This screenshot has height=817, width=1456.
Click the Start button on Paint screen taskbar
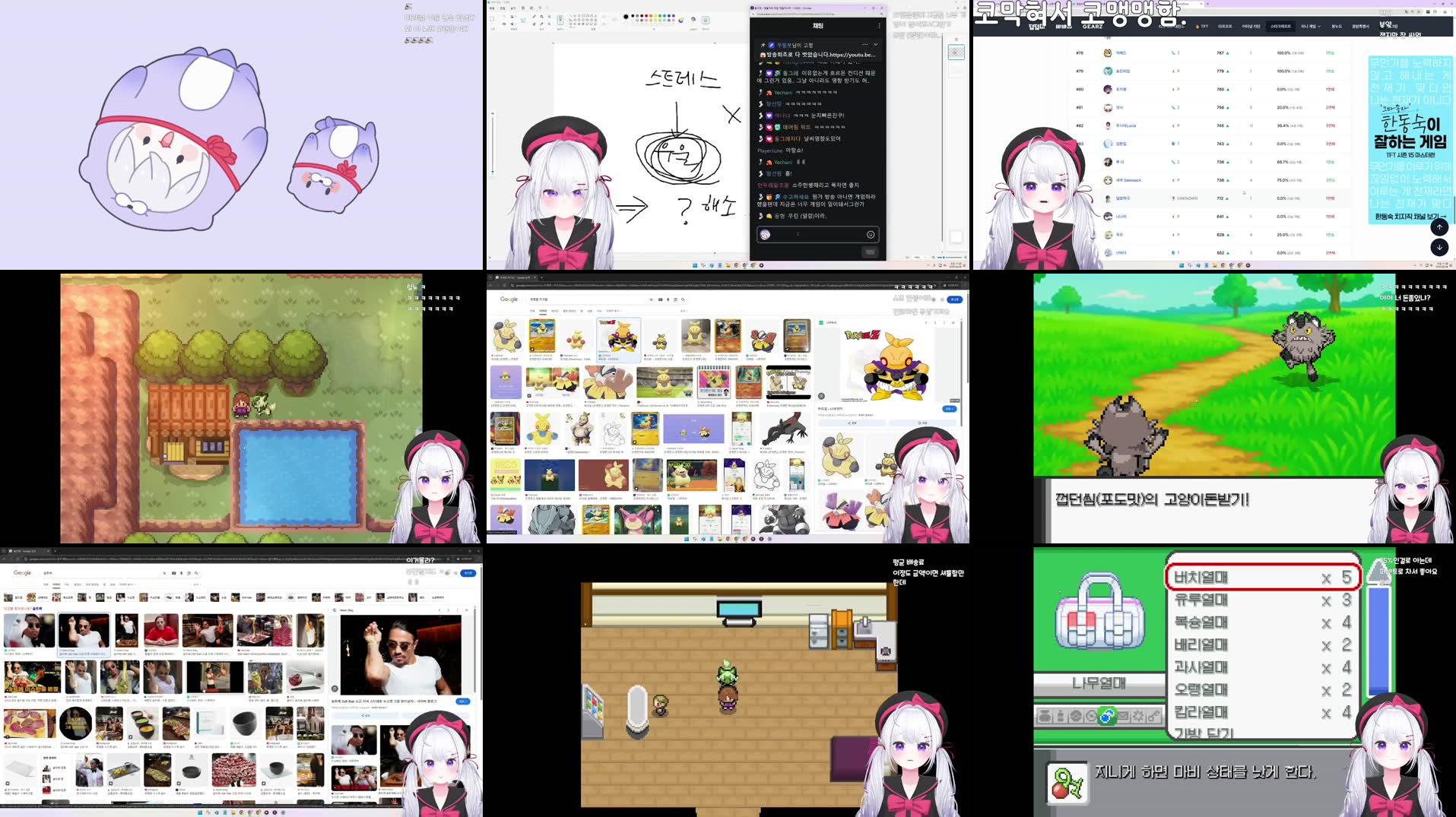click(696, 265)
